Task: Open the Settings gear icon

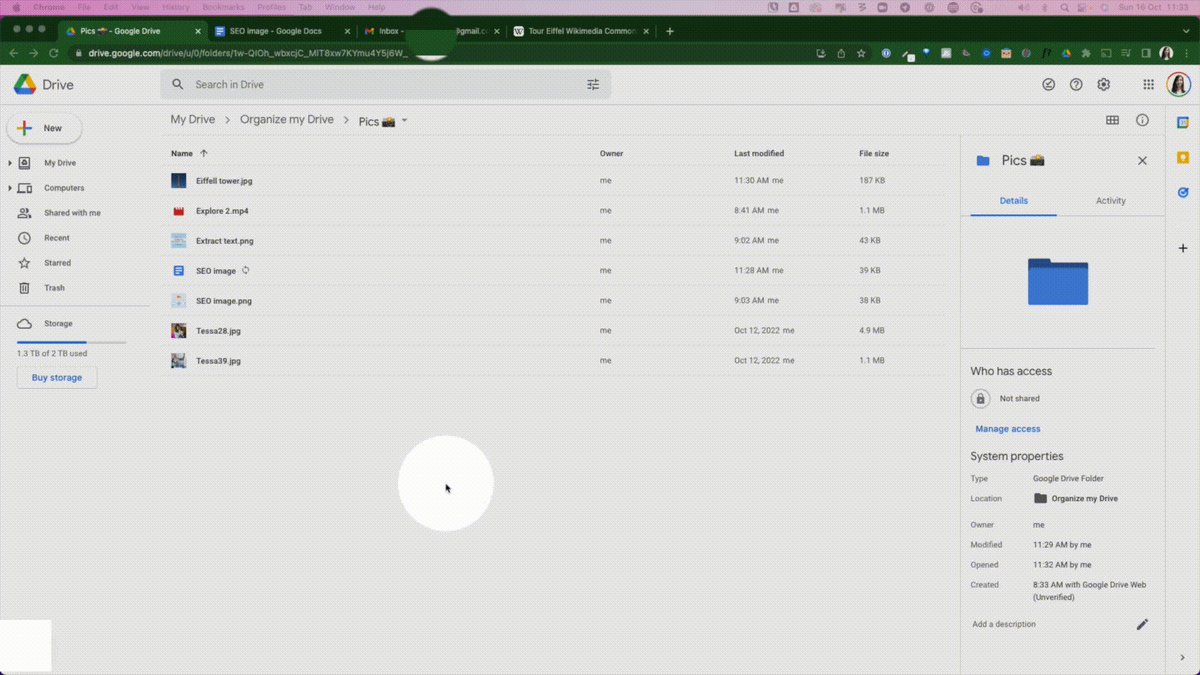Action: [x=1104, y=85]
